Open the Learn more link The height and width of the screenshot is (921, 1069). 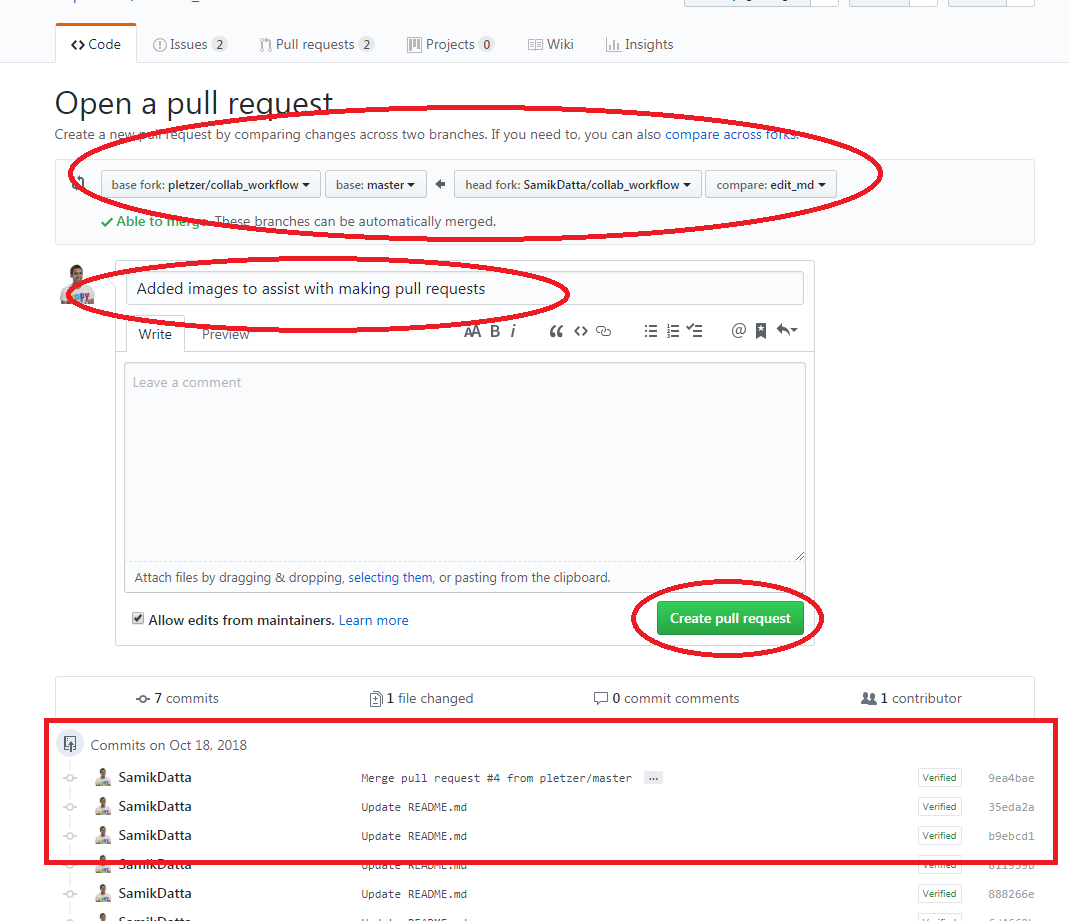pyautogui.click(x=374, y=620)
